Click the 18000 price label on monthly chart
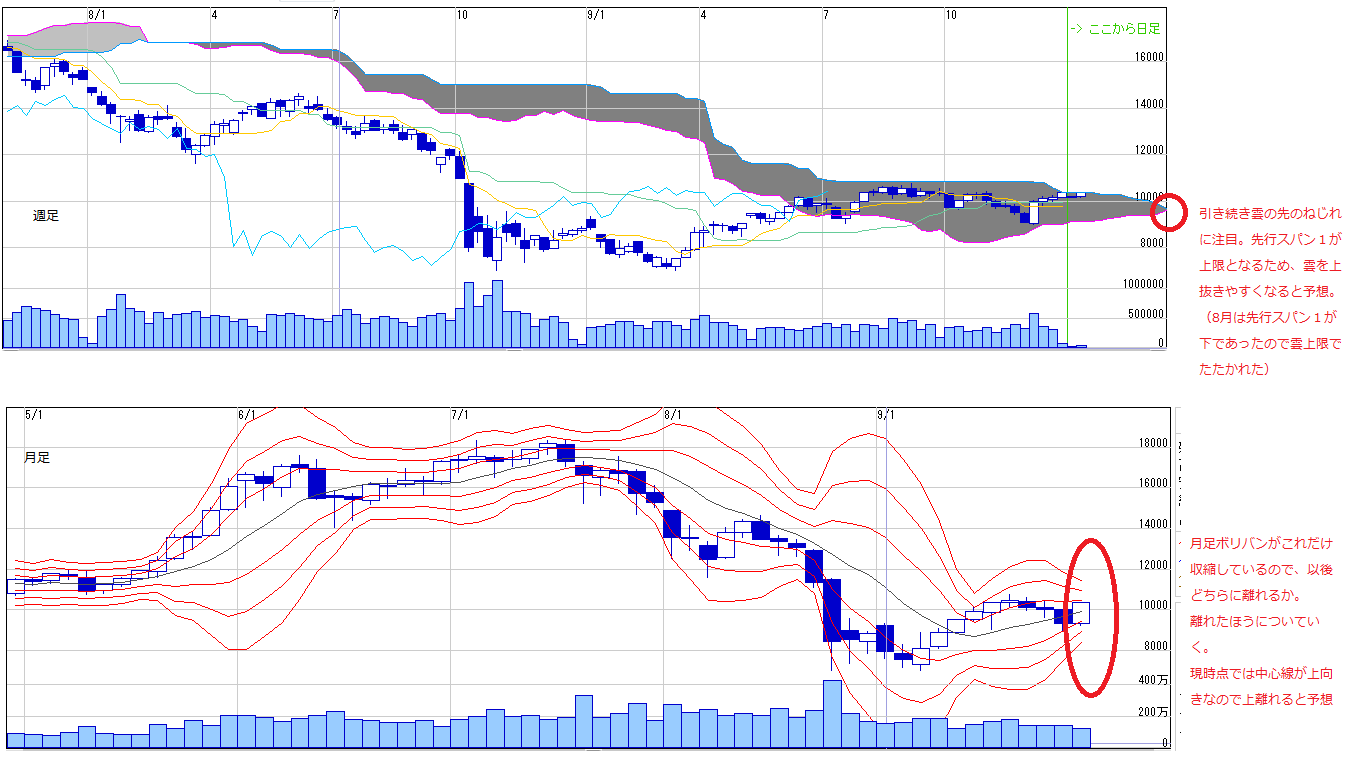 click(1154, 443)
